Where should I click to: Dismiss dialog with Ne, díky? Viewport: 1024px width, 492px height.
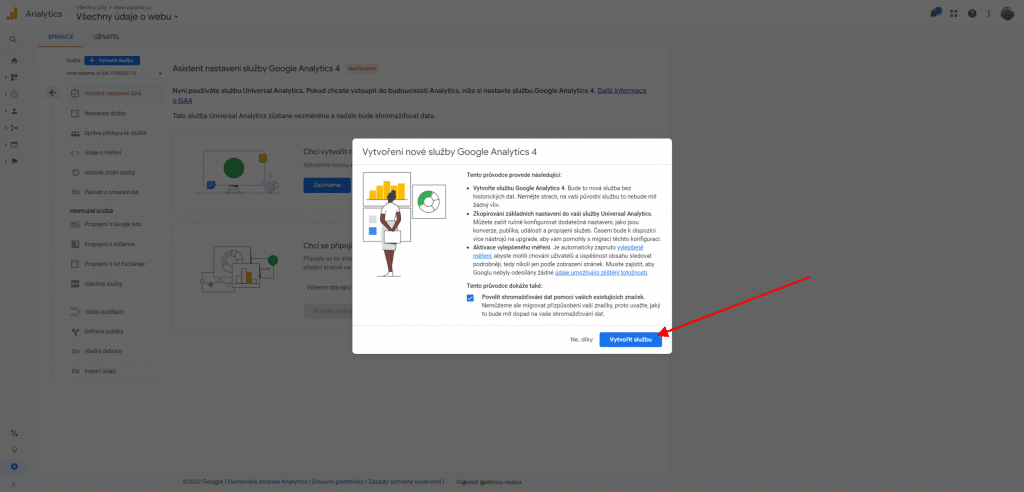tap(581, 340)
